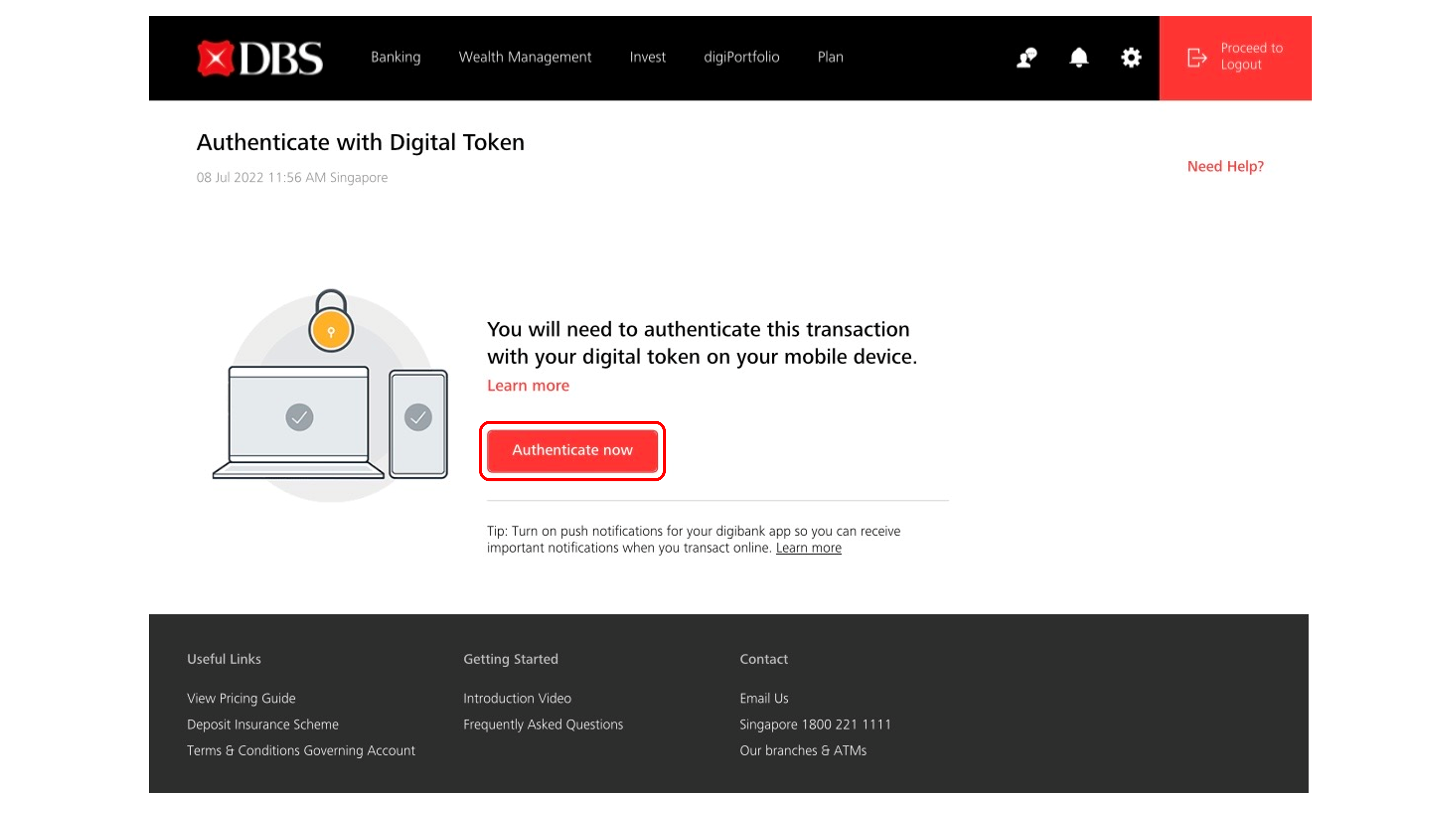Click the logout arrow icon
The image size is (1456, 839).
(1197, 58)
